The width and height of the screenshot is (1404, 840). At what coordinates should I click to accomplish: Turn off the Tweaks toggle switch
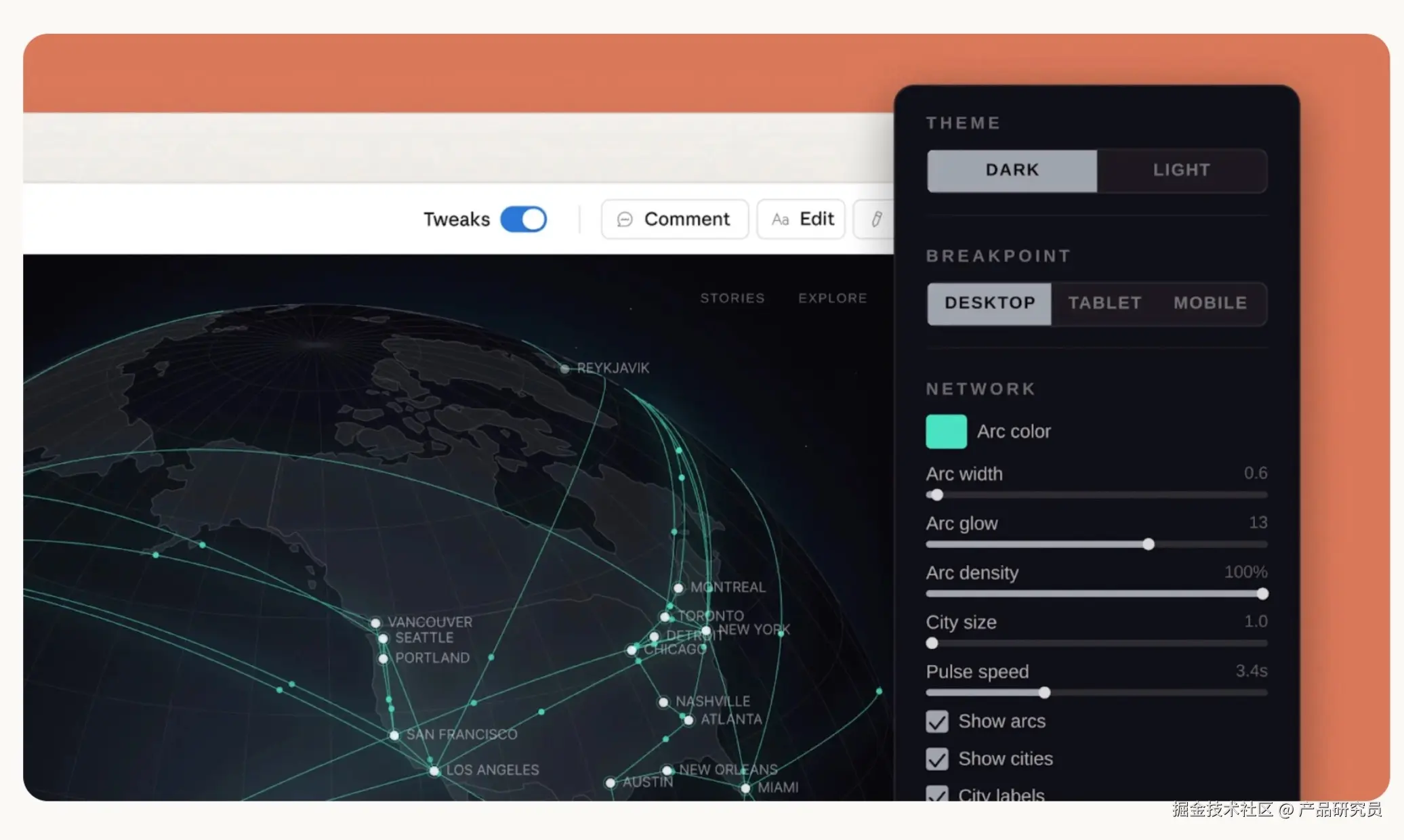524,219
